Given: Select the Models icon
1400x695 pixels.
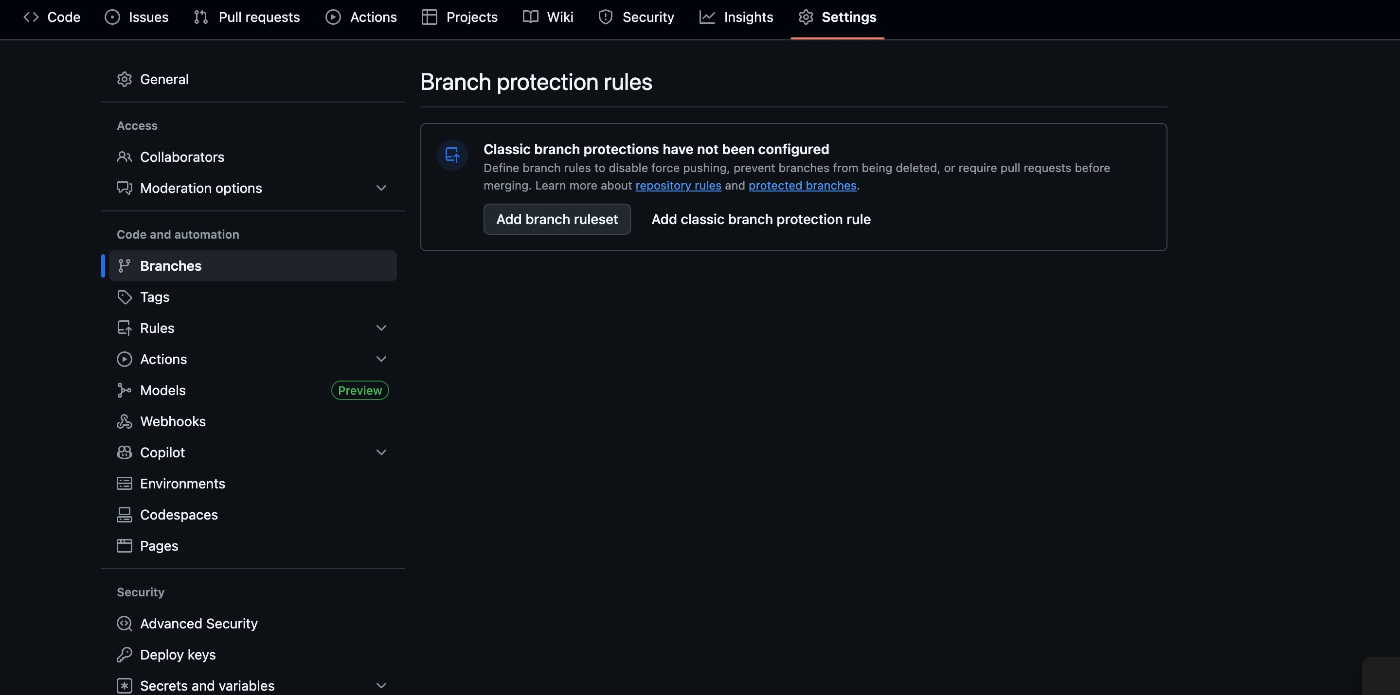Looking at the screenshot, I should tap(123, 390).
